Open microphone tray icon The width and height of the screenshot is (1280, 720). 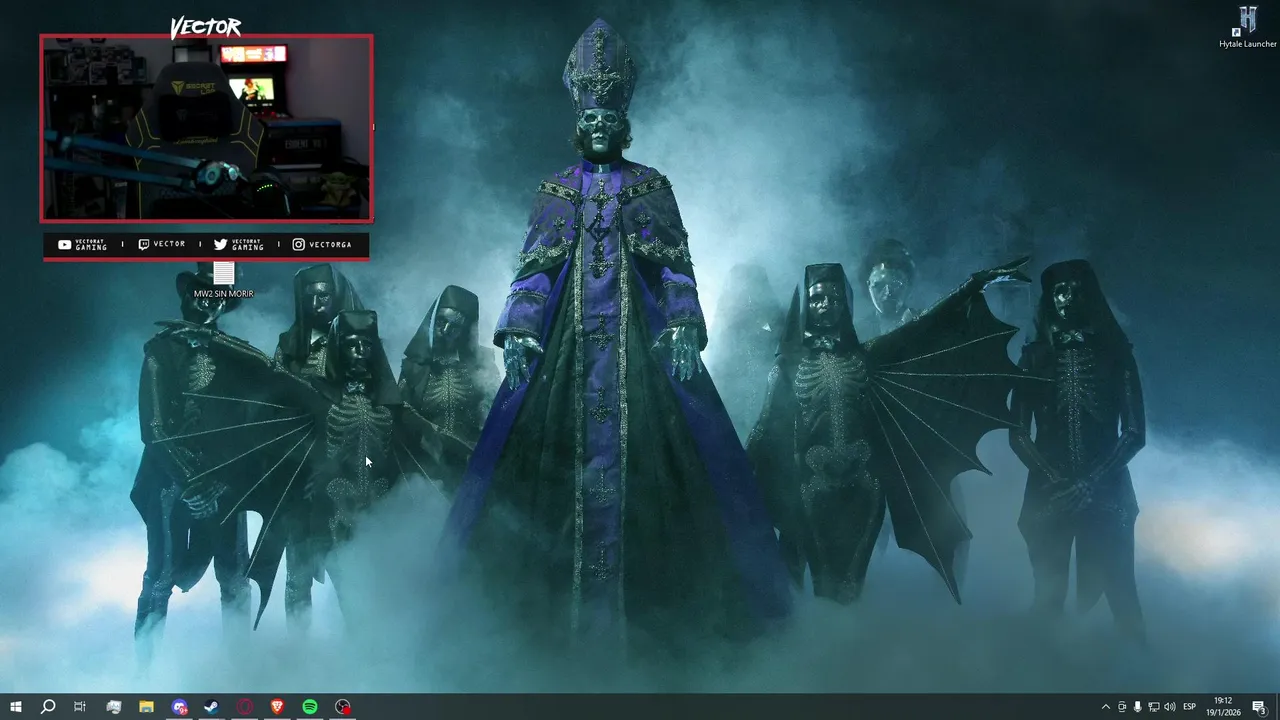[1138, 707]
